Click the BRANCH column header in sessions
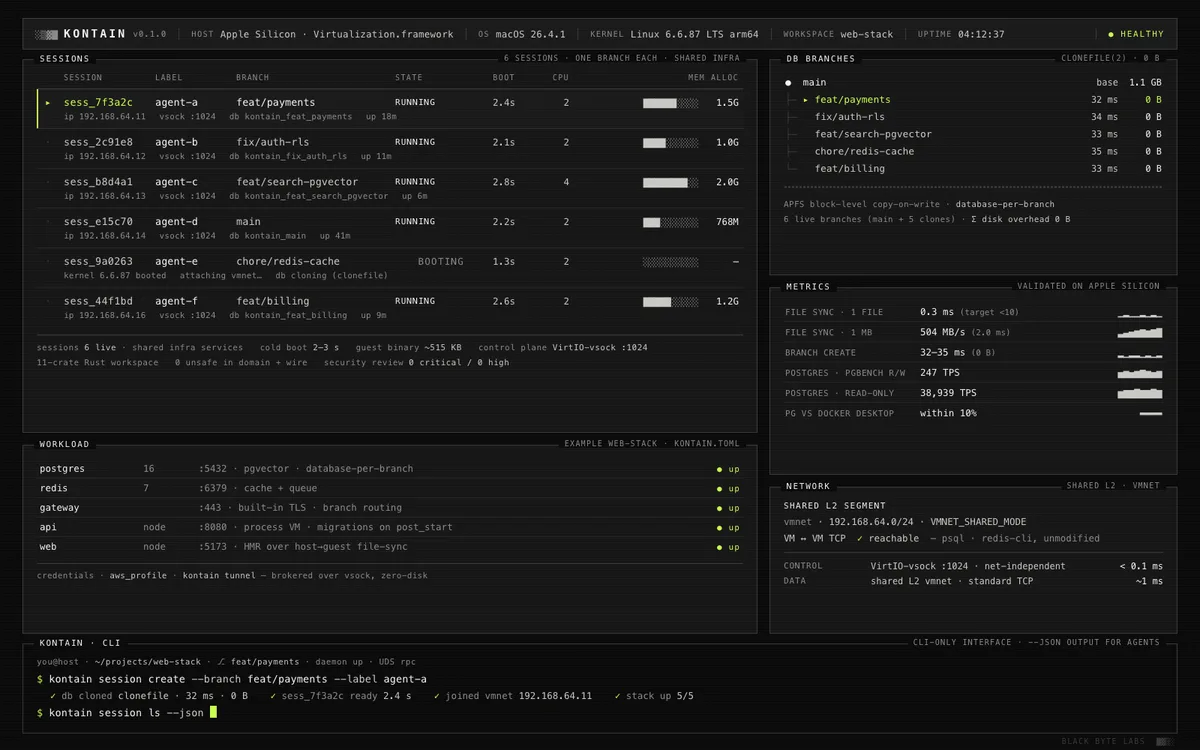Screen dimensions: 1200x750 pyautogui.click(x=252, y=77)
